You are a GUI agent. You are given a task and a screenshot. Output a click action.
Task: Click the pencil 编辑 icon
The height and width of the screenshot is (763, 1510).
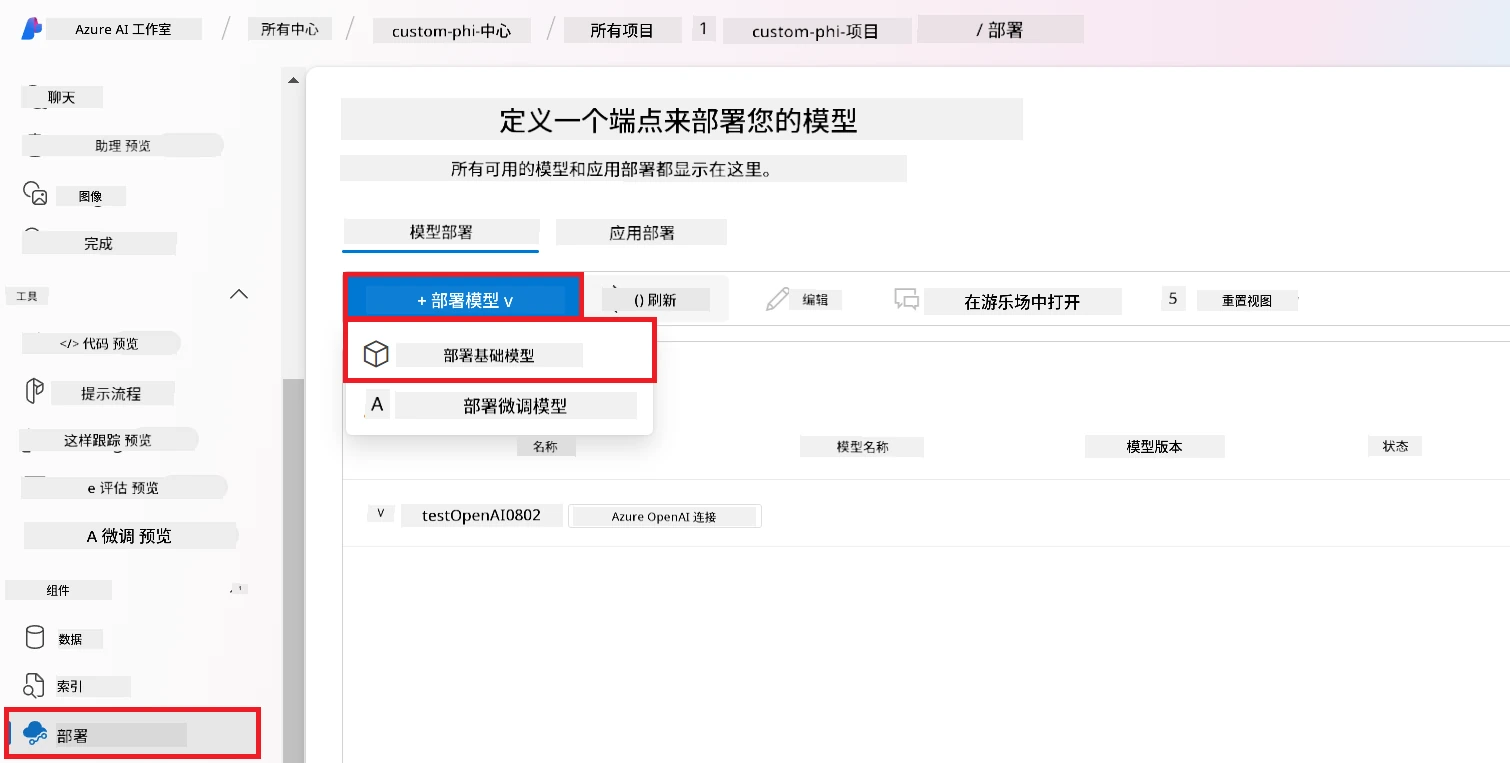coord(778,299)
